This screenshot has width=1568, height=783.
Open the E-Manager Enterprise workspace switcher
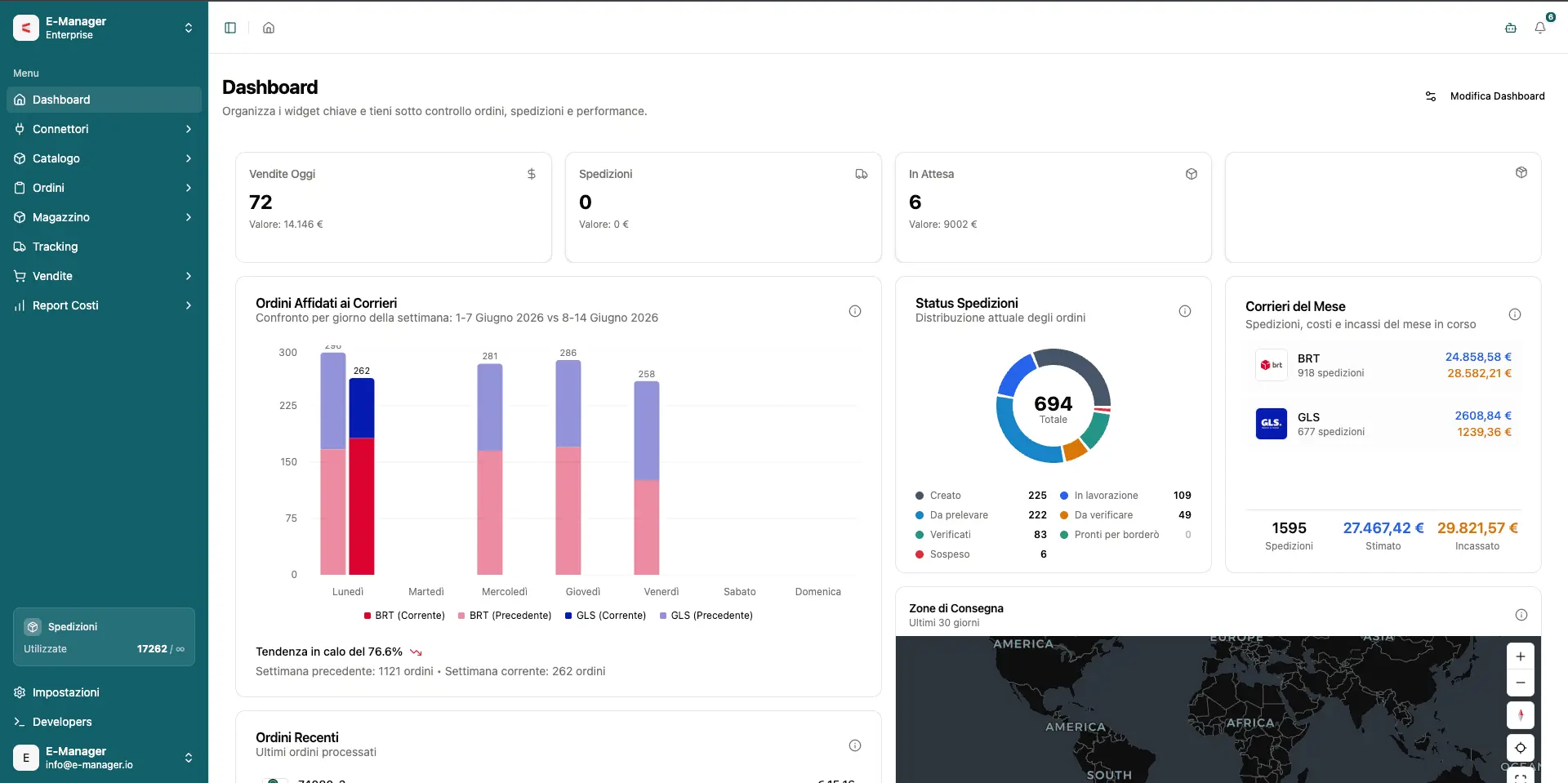coord(104,28)
